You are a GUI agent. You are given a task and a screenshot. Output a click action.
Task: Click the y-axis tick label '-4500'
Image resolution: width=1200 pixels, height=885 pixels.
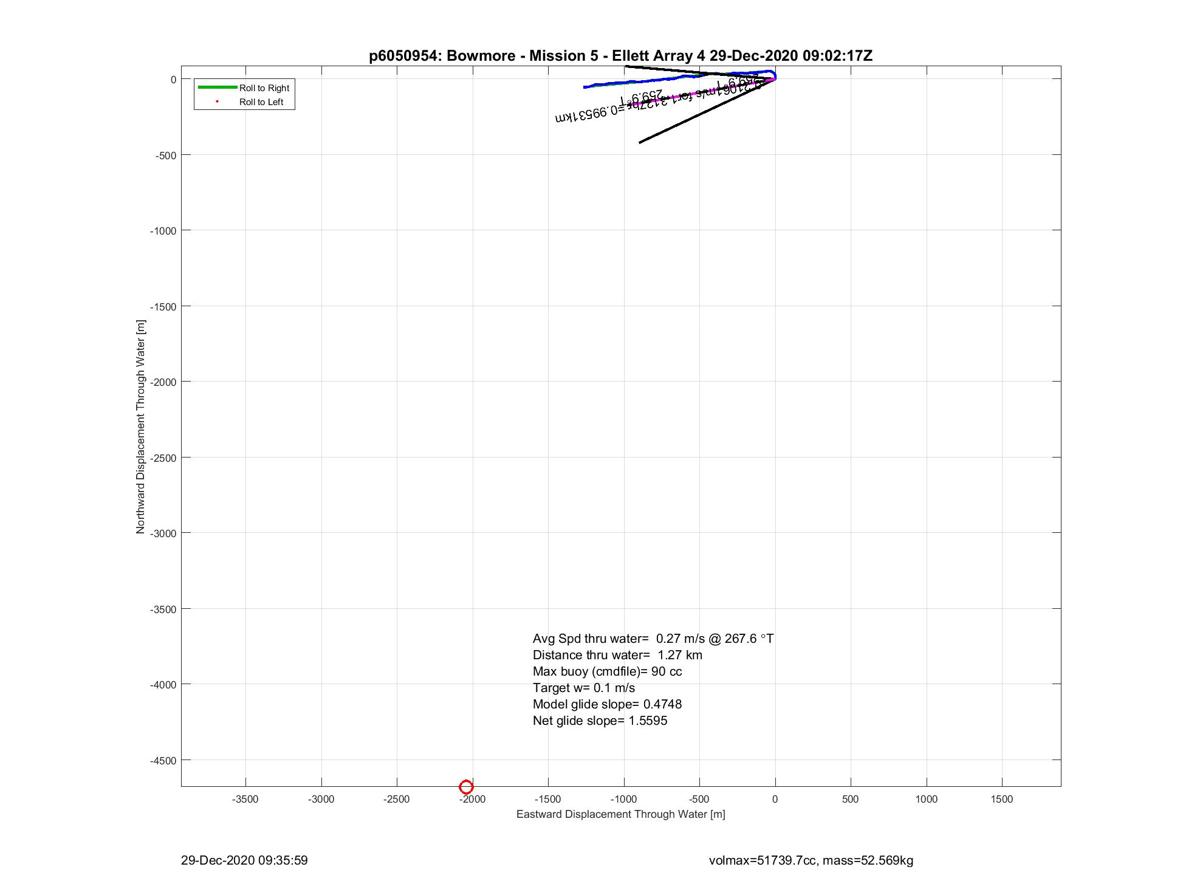163,760
